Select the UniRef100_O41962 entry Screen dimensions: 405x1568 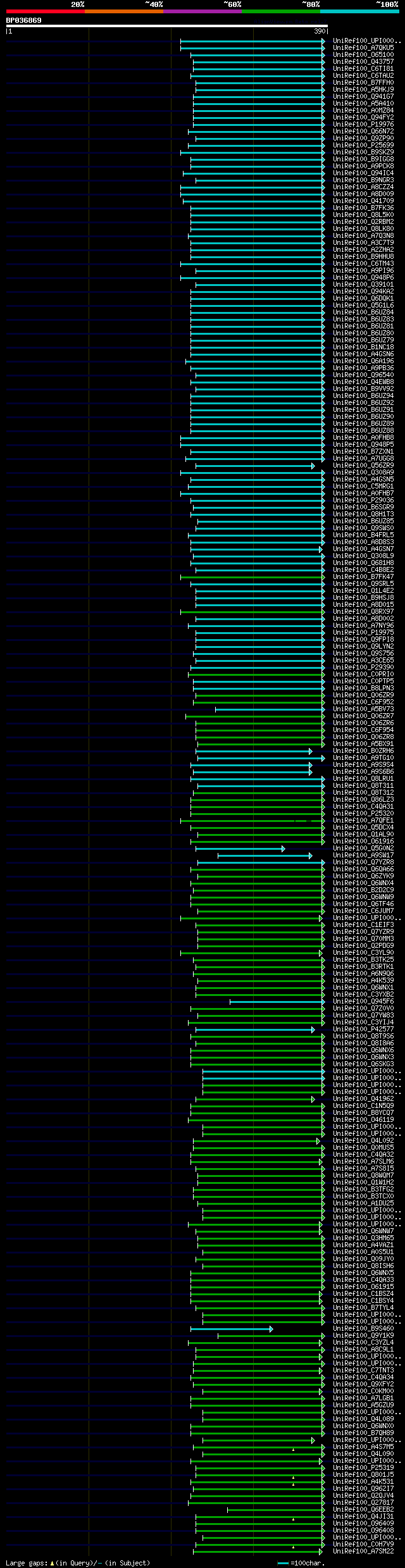click(363, 1098)
